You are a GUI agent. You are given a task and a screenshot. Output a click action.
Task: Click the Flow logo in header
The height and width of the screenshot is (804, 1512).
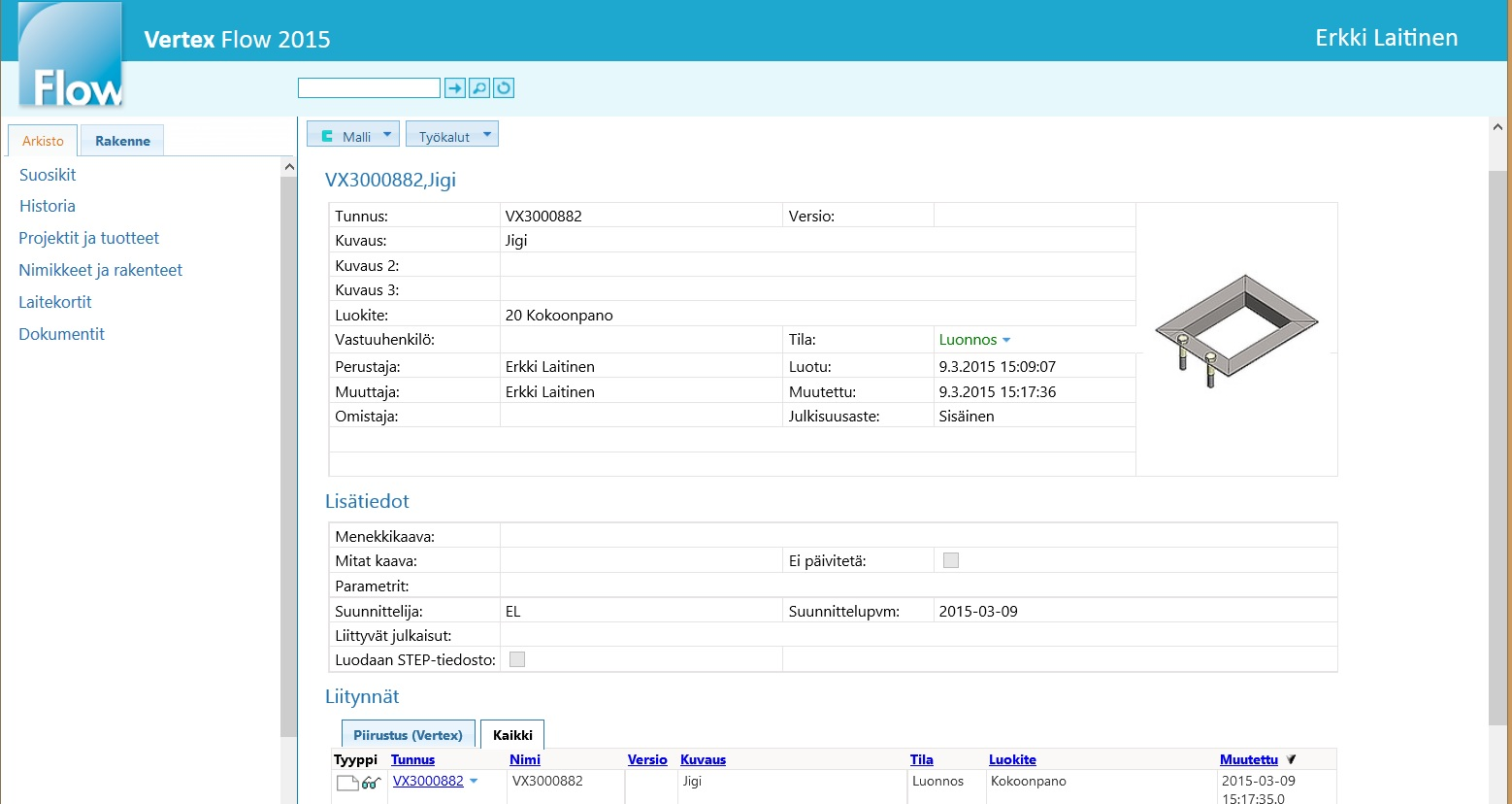click(71, 58)
